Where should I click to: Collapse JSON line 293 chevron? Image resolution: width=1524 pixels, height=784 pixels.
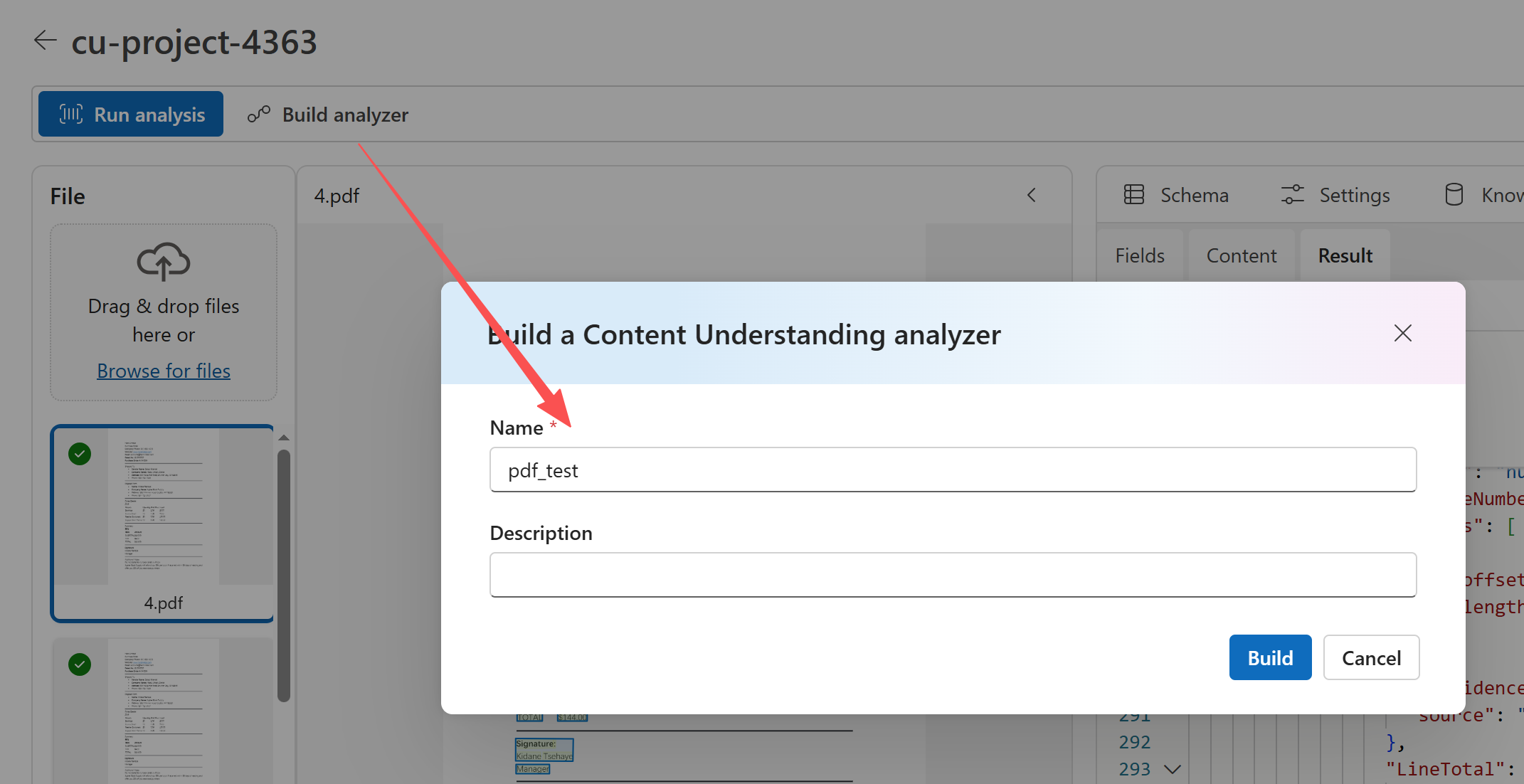pyautogui.click(x=1172, y=769)
